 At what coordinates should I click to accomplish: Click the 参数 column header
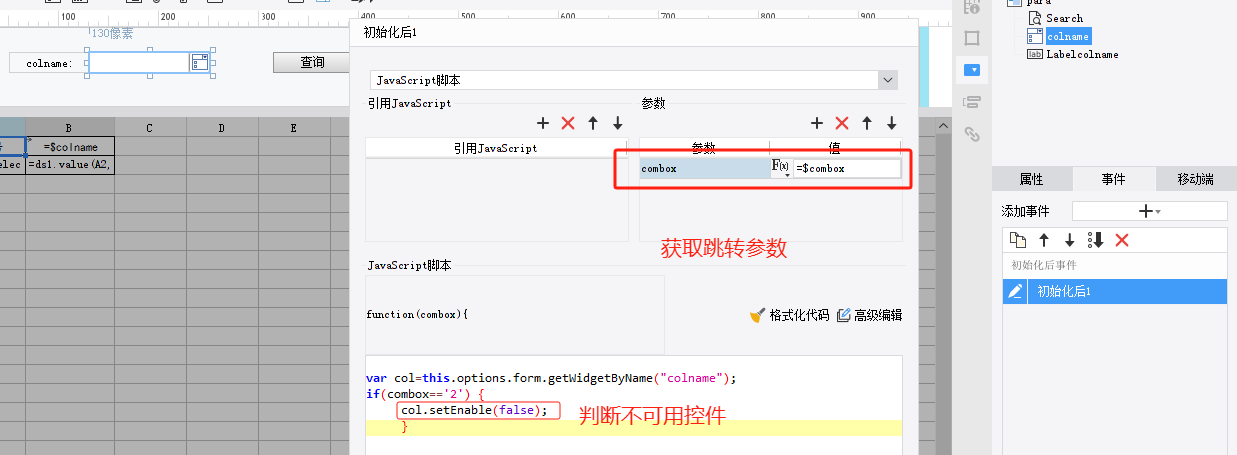coord(704,148)
